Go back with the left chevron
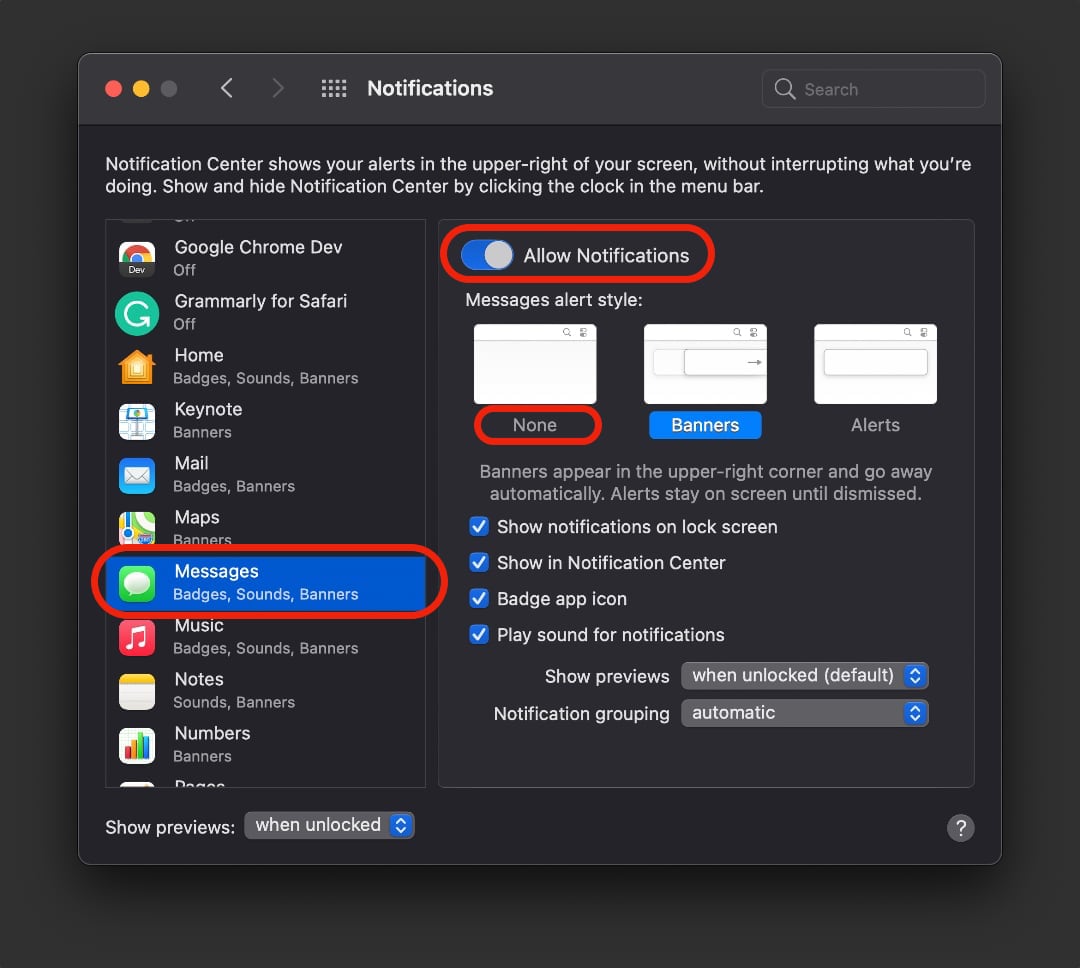 (227, 88)
